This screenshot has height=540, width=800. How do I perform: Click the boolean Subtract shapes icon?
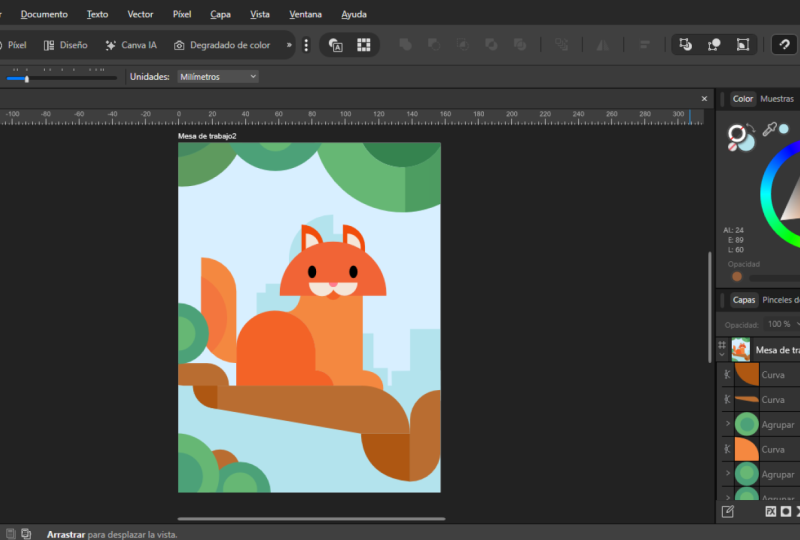434,45
